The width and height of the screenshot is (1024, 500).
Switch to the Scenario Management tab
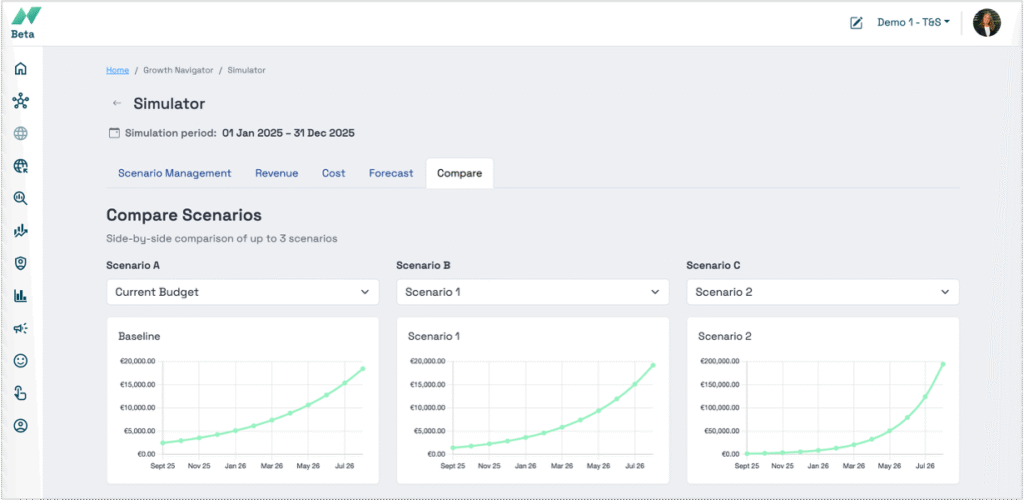point(174,173)
